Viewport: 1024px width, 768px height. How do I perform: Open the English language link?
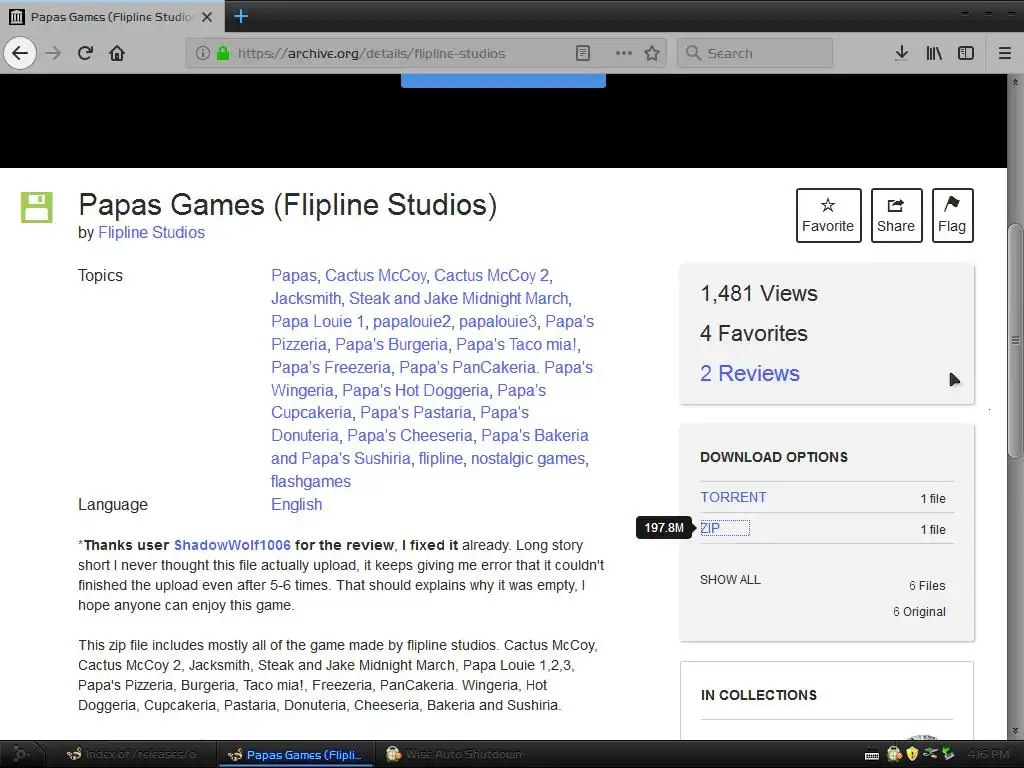click(296, 504)
